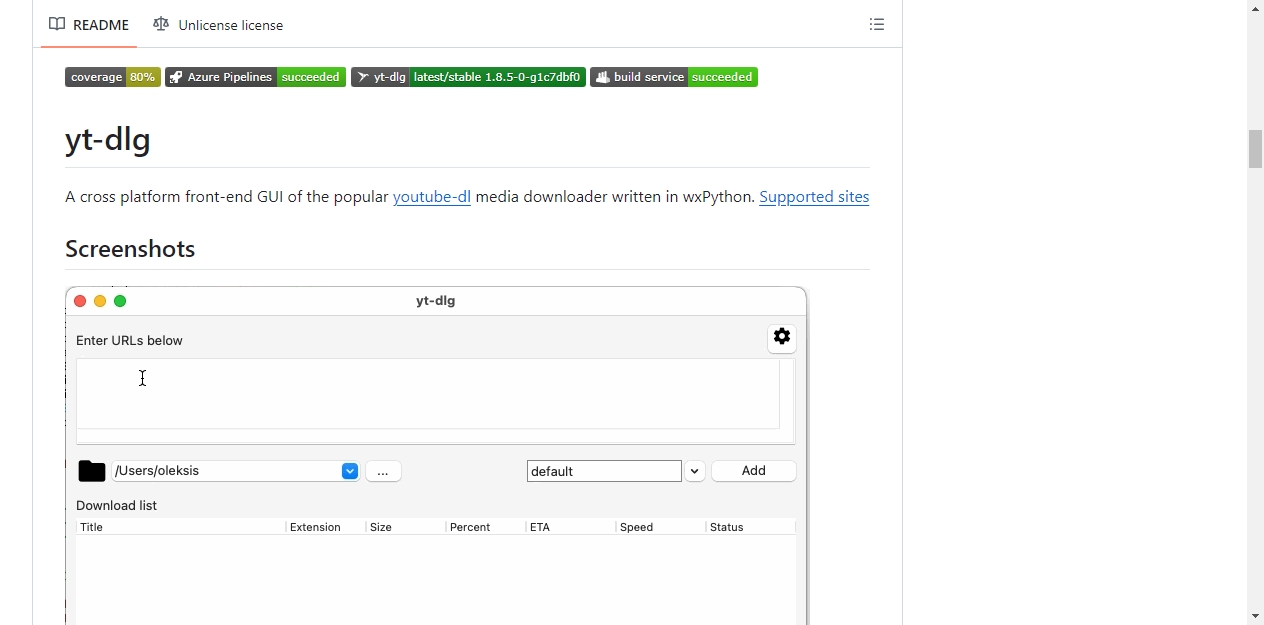Click the Title column header
Screen dimensions: 1264x625
181,527
